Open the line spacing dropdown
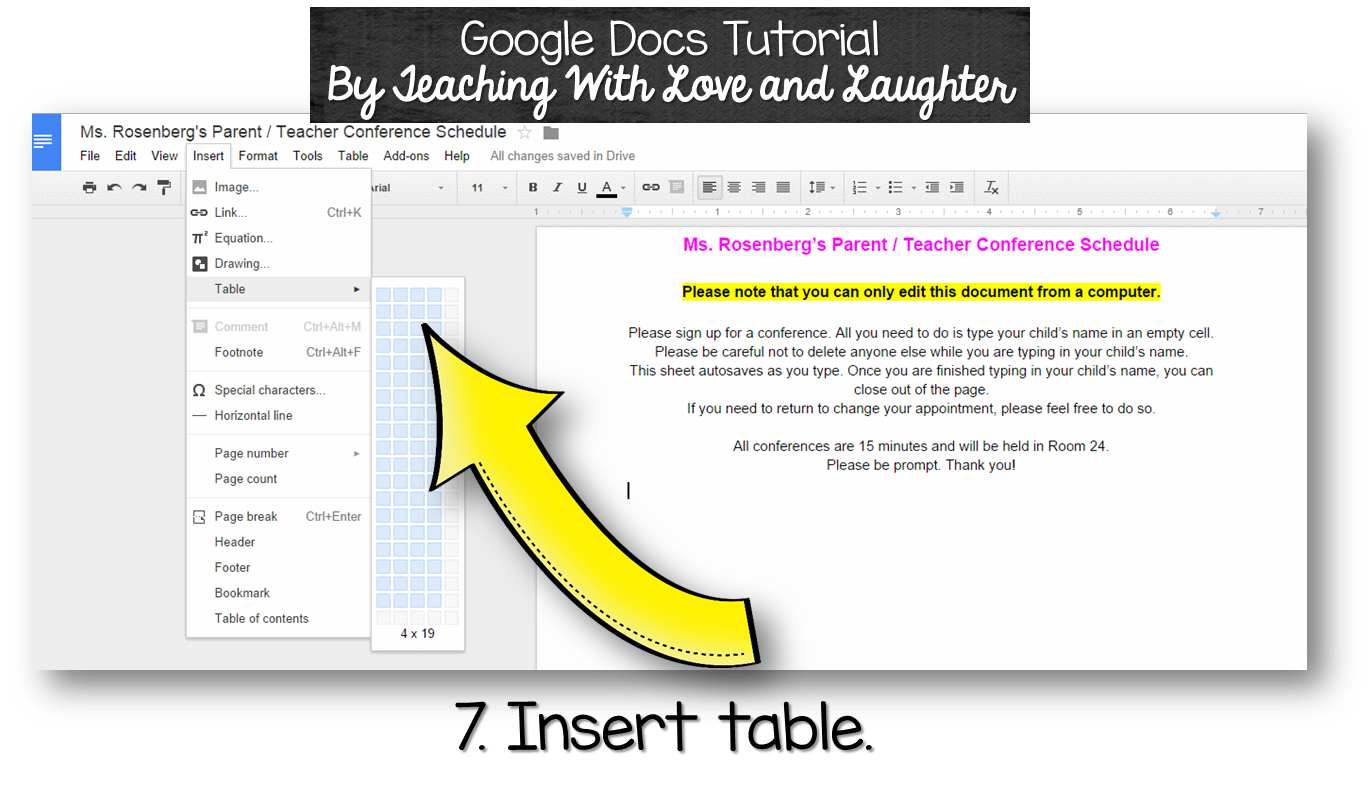 [x=822, y=187]
